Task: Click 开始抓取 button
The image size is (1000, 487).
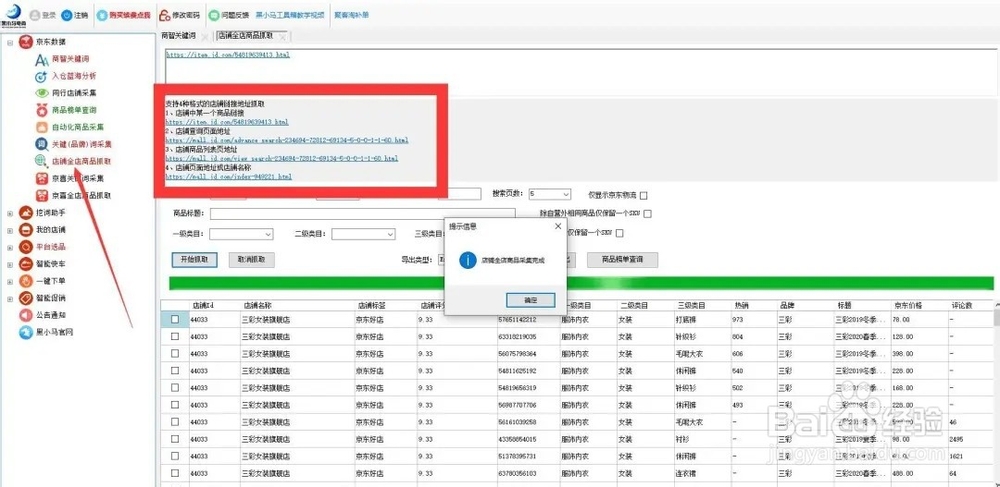Action: [195, 260]
